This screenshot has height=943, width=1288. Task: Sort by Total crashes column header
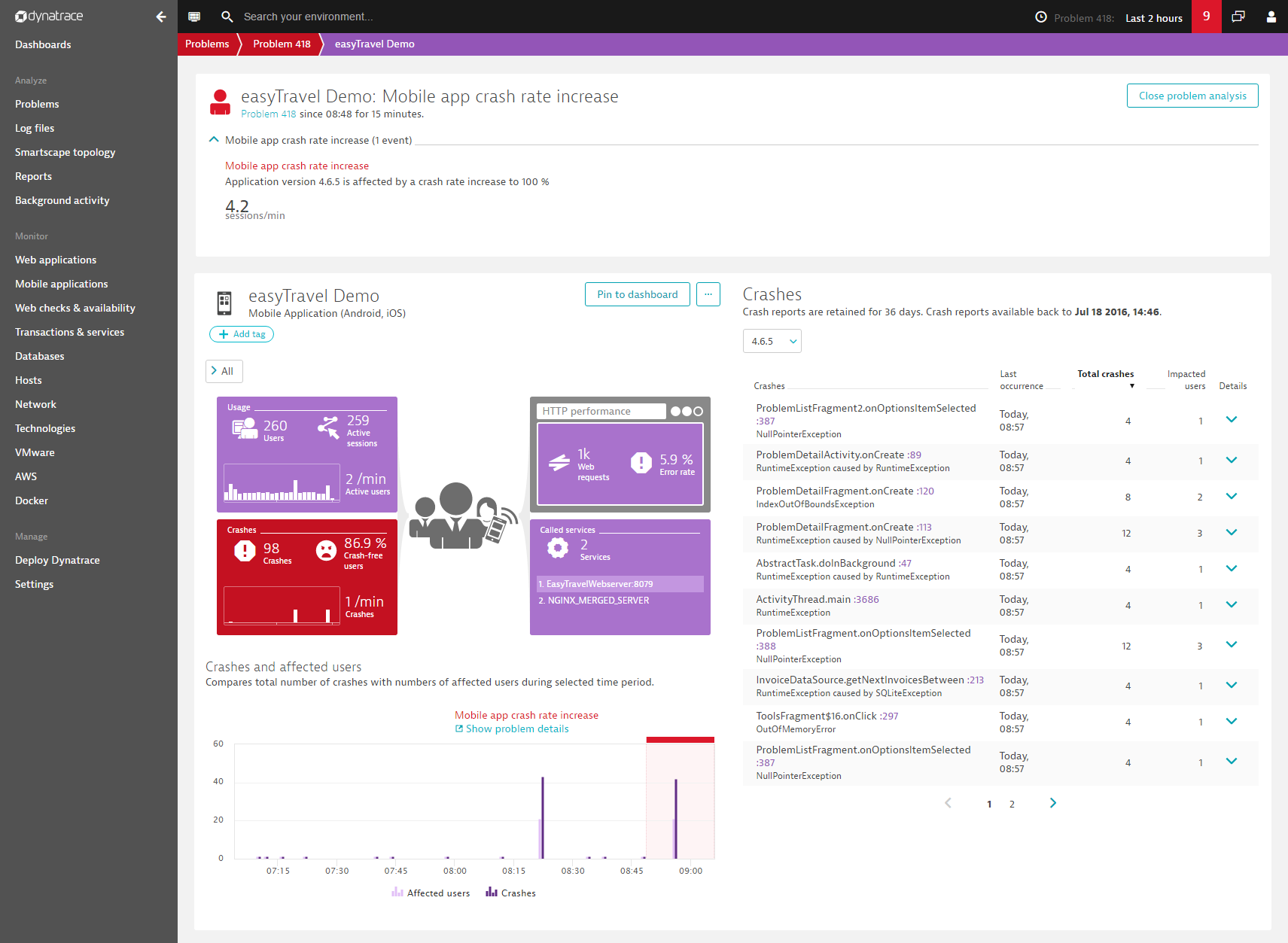click(1105, 374)
